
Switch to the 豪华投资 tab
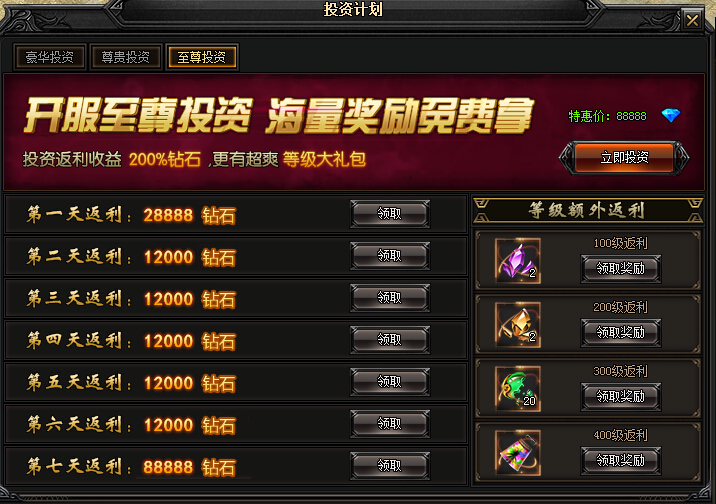[x=49, y=57]
